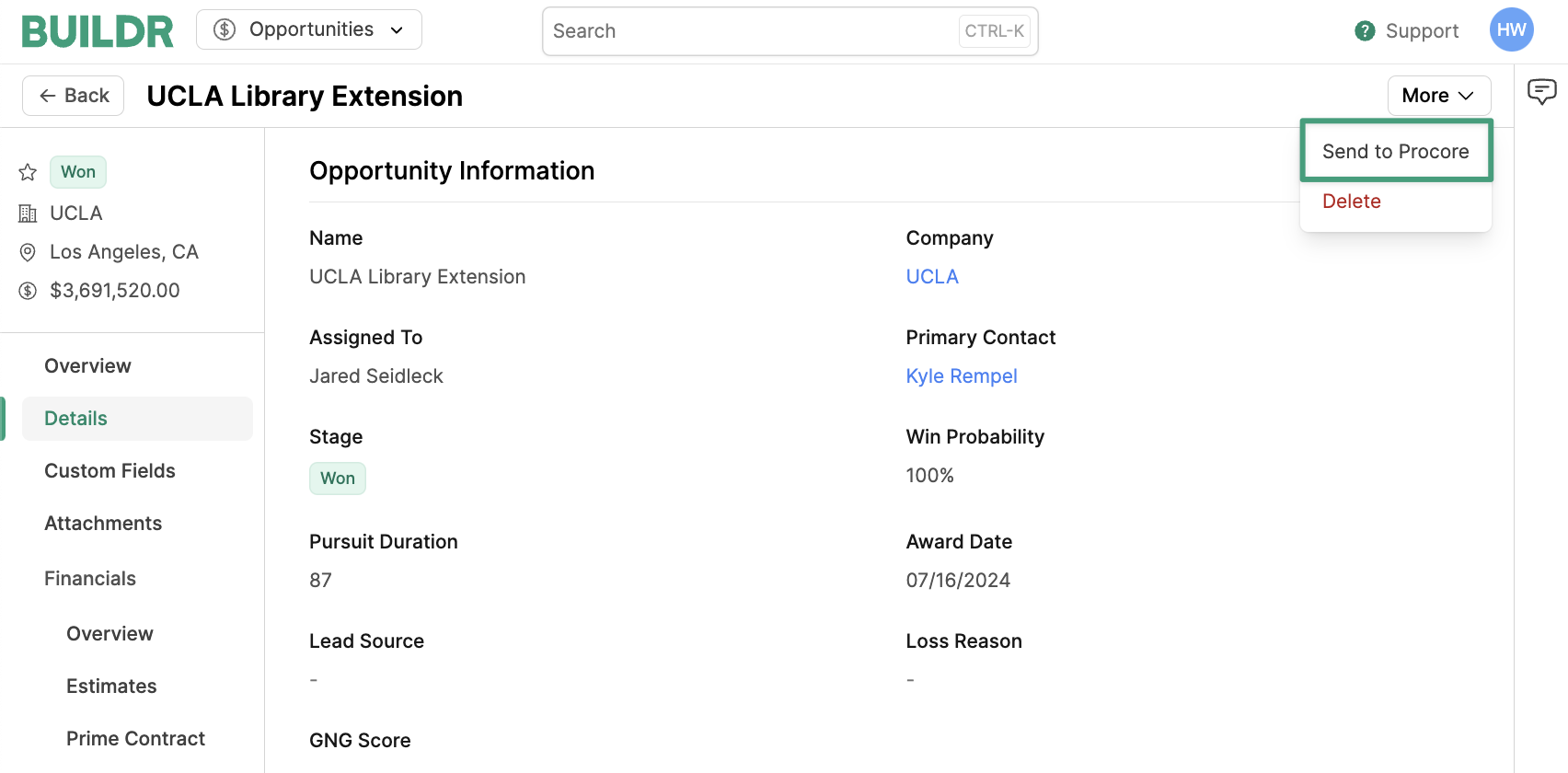This screenshot has height=773, width=1568.
Task: Click the UCLA Library Extension page title
Action: pos(305,97)
